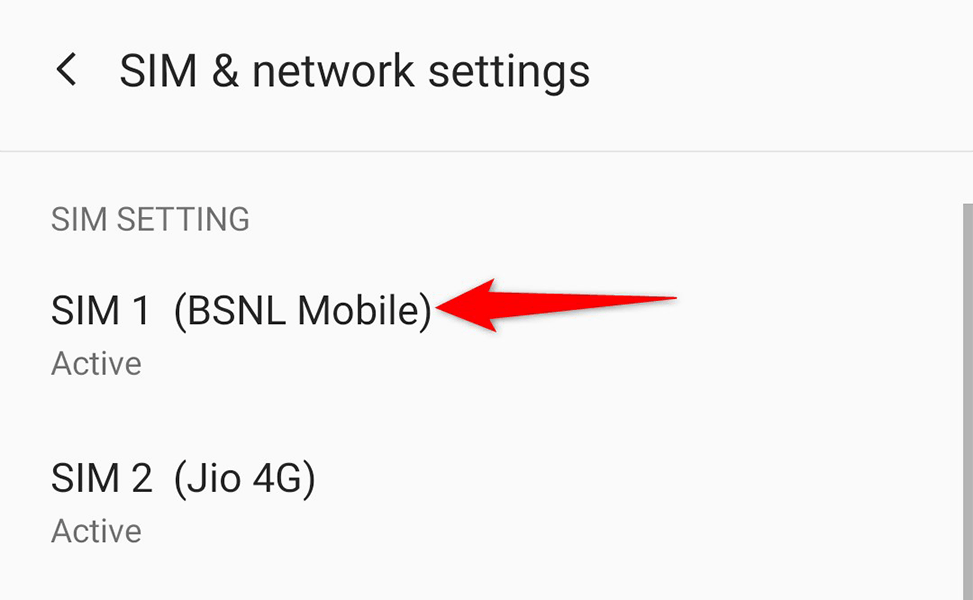Go back using the header arrow
The height and width of the screenshot is (600, 973).
pyautogui.click(x=66, y=69)
